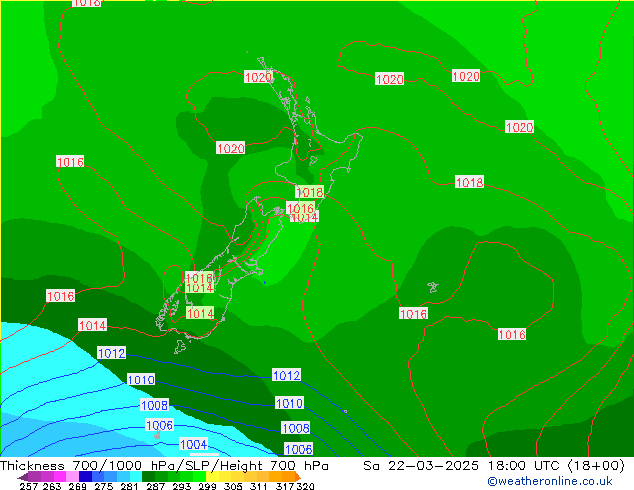Select the first yellow swatch after lime green
The height and width of the screenshot is (490, 634).
click(x=212, y=476)
